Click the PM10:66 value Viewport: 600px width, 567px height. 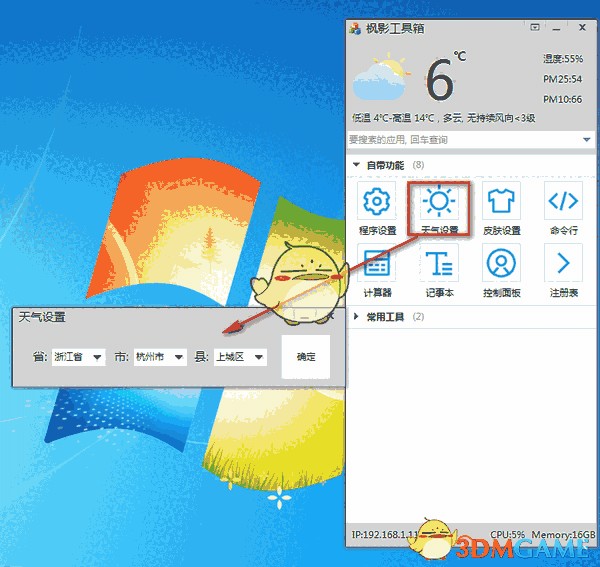coord(562,99)
